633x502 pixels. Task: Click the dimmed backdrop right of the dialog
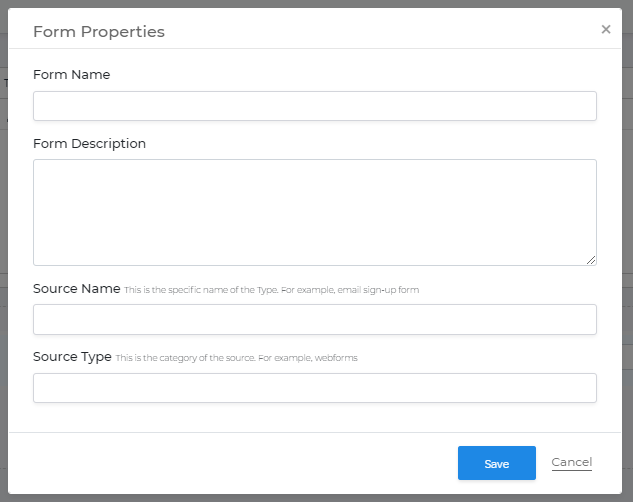coord(628,251)
